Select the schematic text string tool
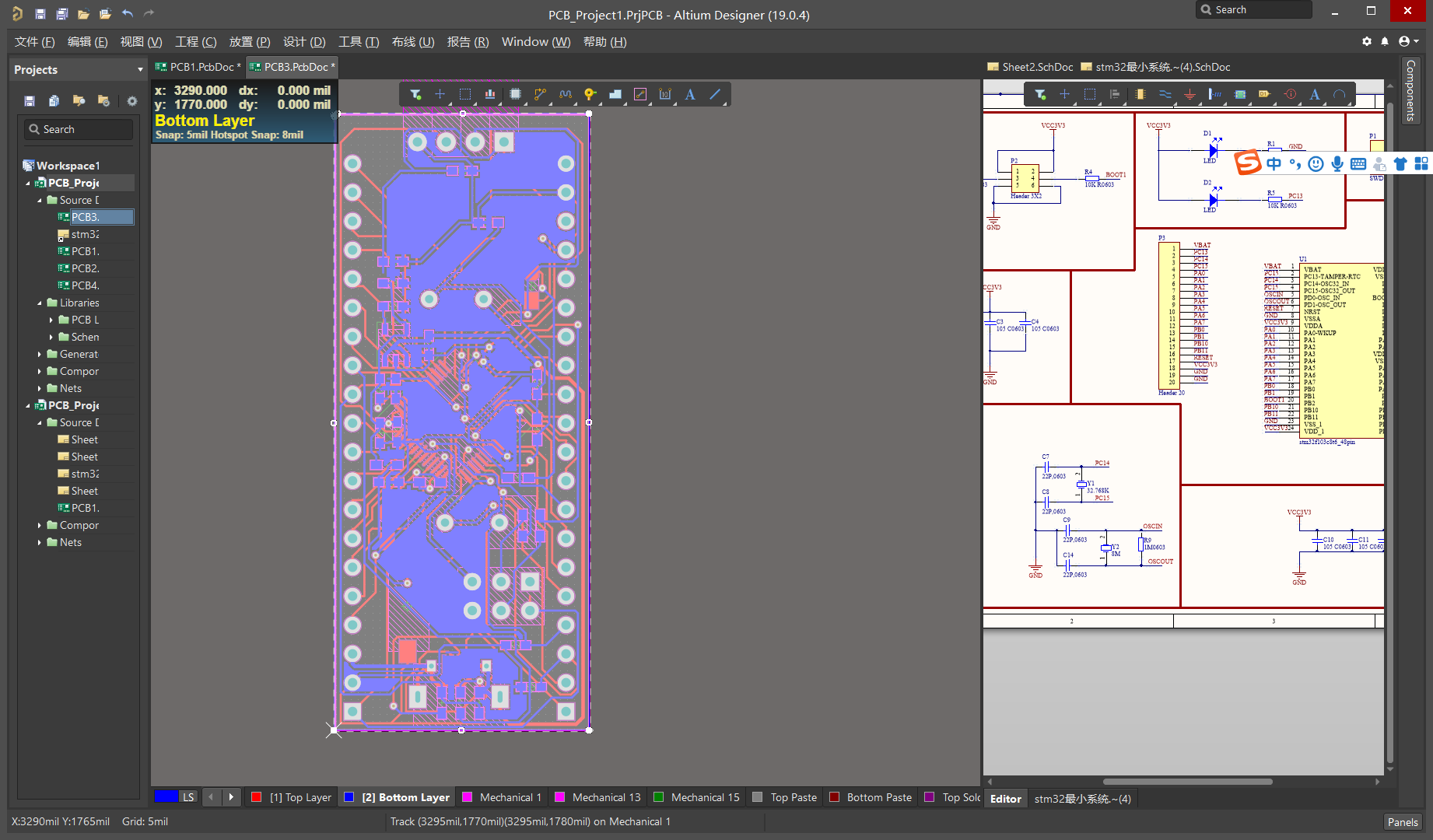The image size is (1433, 840). [1315, 94]
